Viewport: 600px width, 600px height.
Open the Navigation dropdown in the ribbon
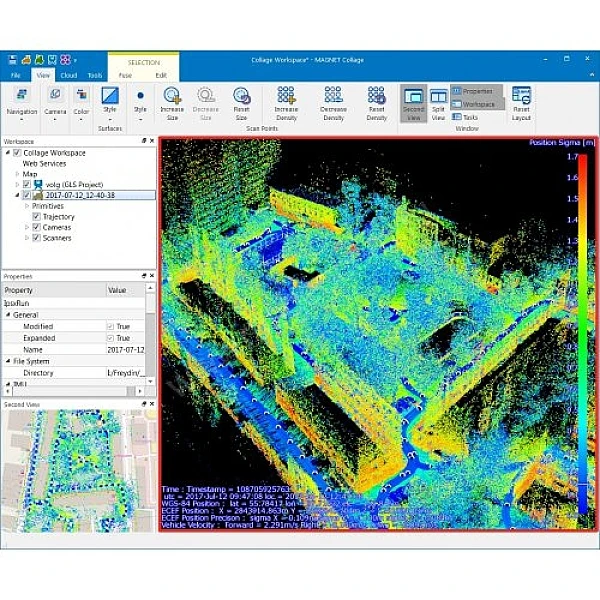[22, 110]
